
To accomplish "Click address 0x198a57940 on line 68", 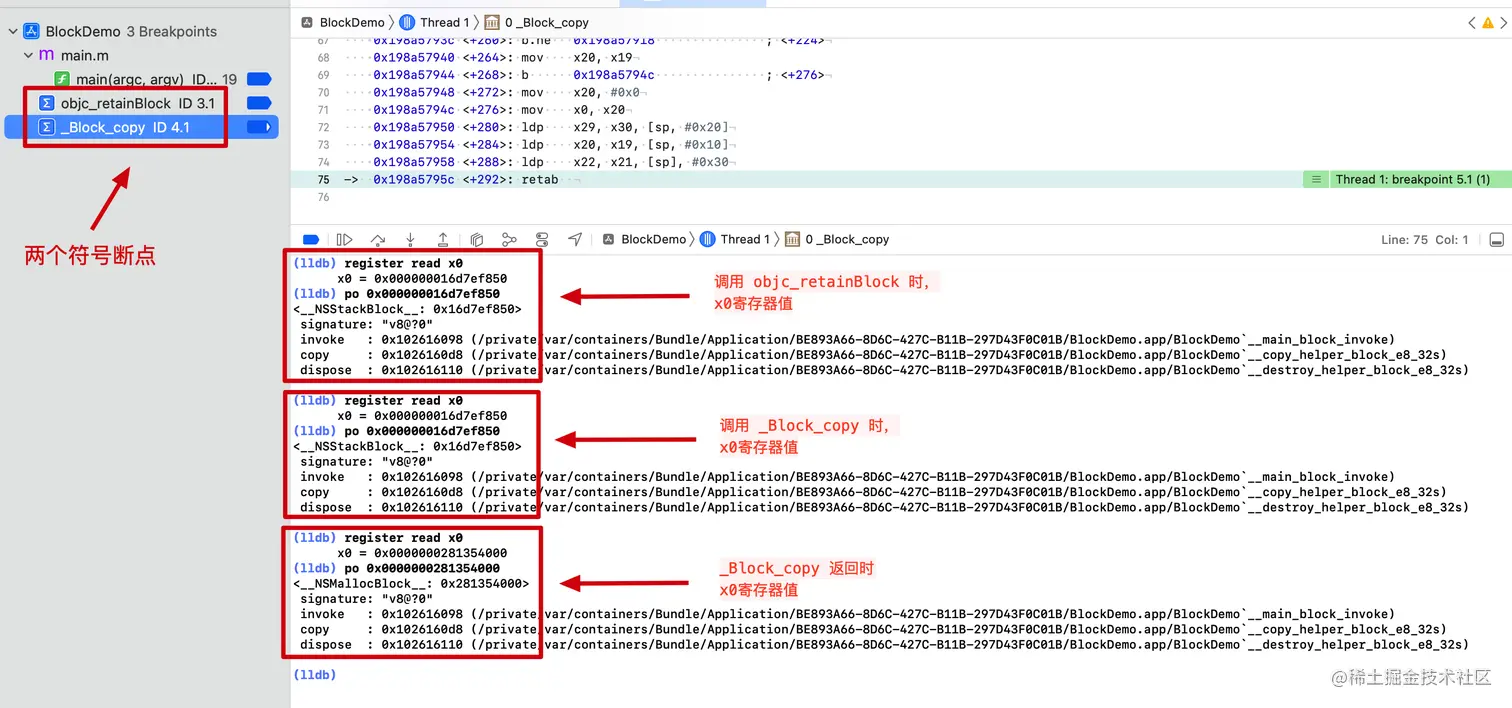I will coord(413,58).
